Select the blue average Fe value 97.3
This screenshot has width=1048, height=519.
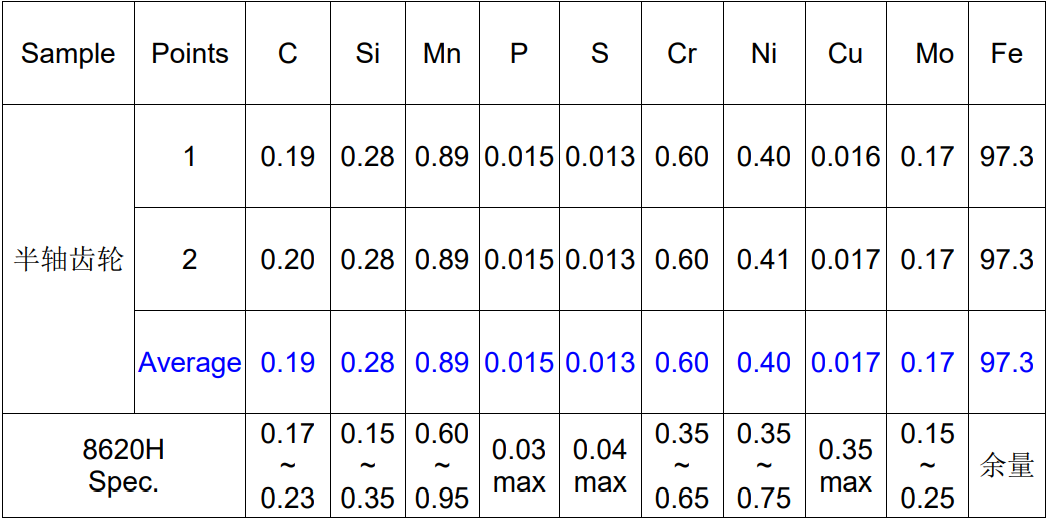(1006, 363)
